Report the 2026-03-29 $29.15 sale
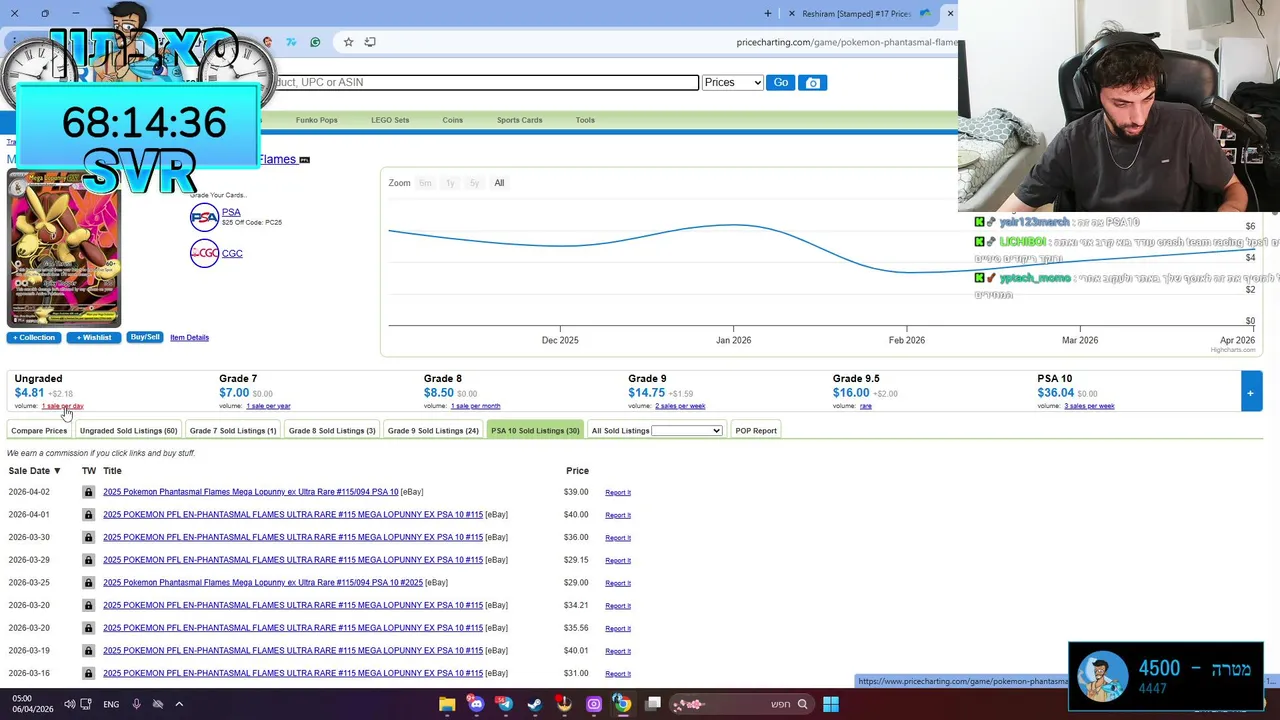1280x720 pixels. click(618, 560)
